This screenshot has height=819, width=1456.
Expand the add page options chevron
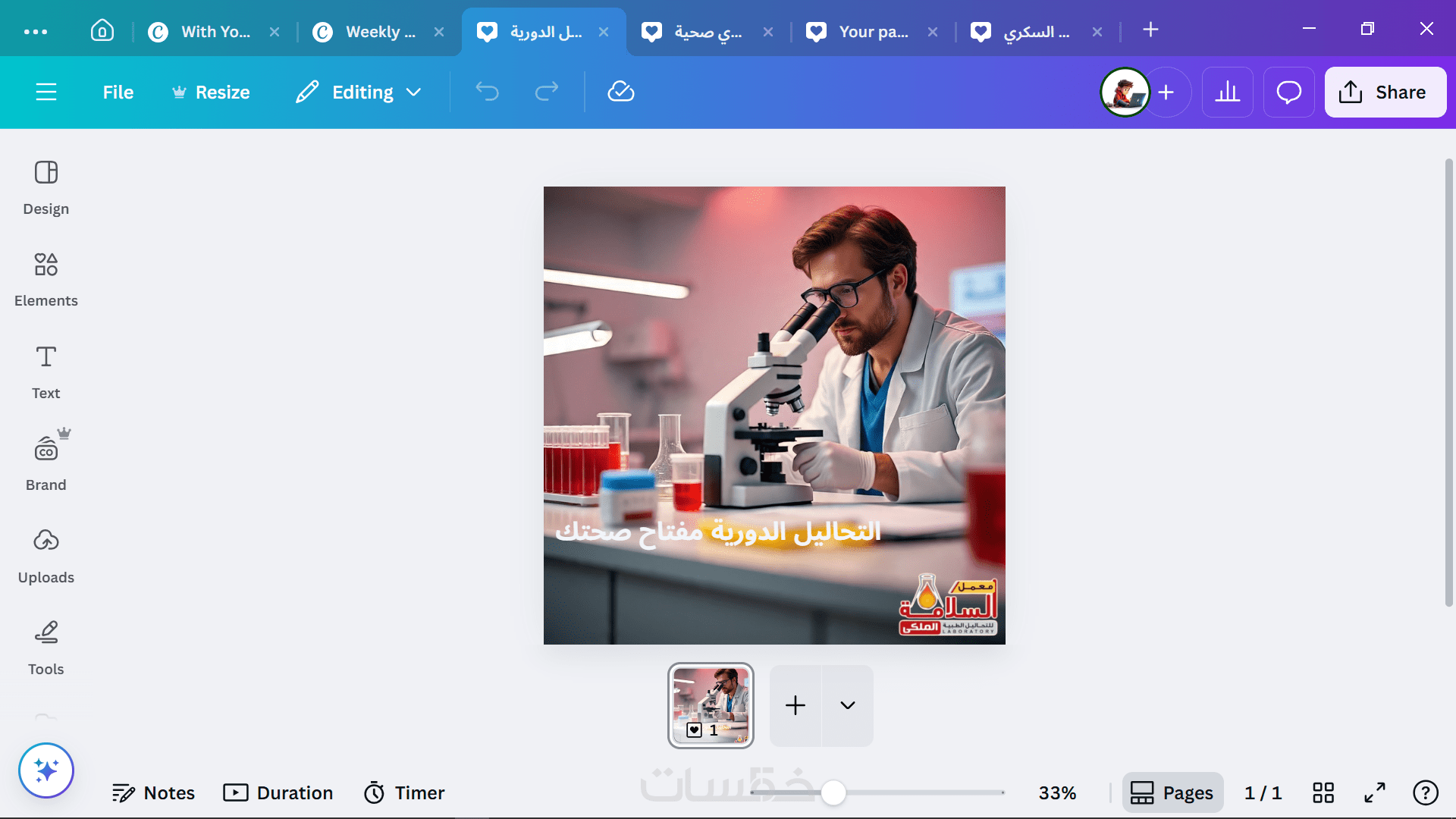pos(848,705)
